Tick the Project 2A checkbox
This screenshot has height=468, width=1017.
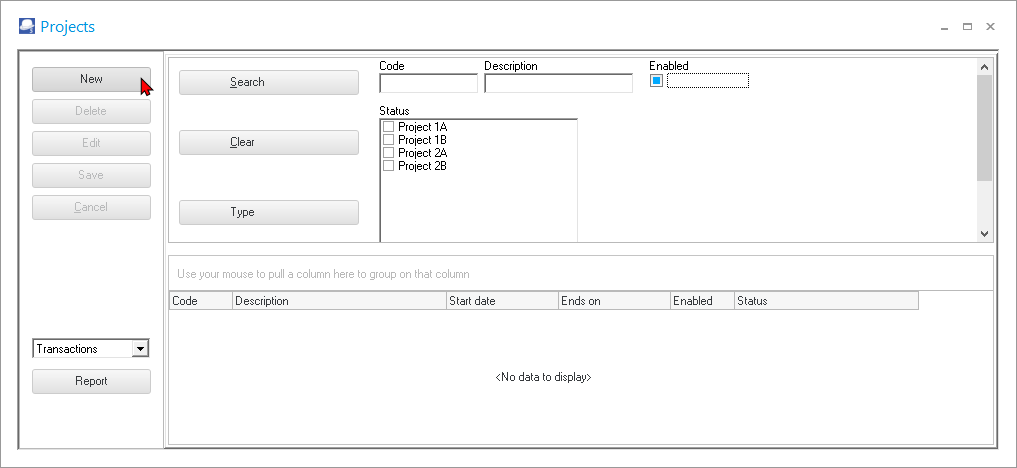pos(389,153)
